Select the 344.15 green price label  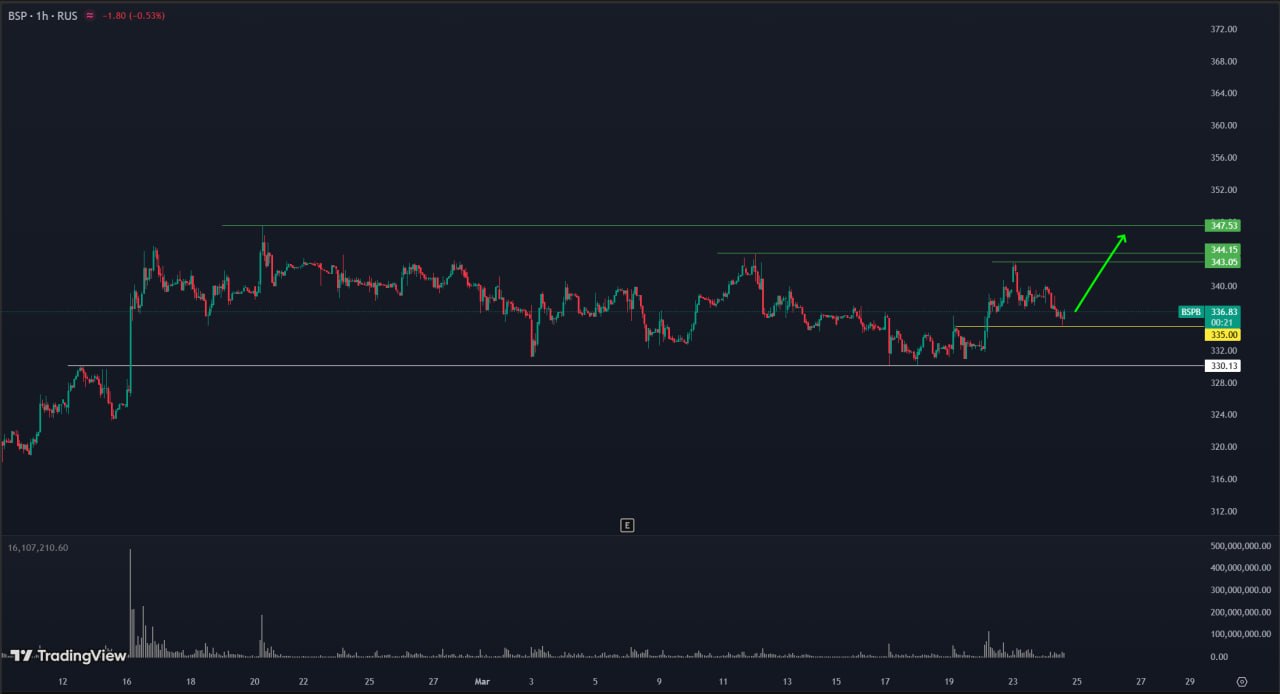1223,249
